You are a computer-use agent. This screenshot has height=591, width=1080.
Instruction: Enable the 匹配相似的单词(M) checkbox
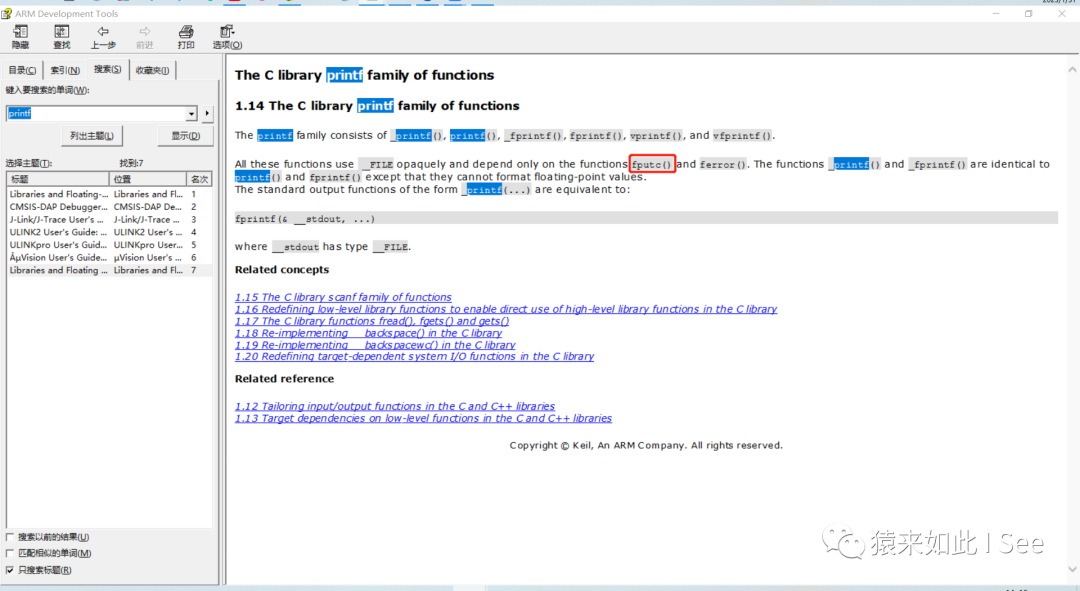point(10,553)
